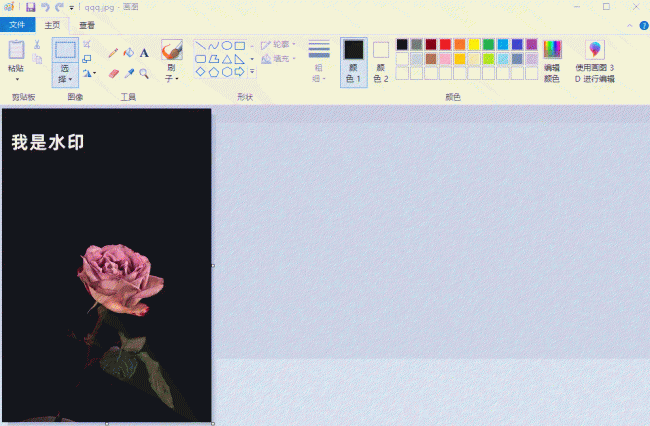Pick the red color swatch
Screen dimensions: 650x426
click(x=445, y=44)
